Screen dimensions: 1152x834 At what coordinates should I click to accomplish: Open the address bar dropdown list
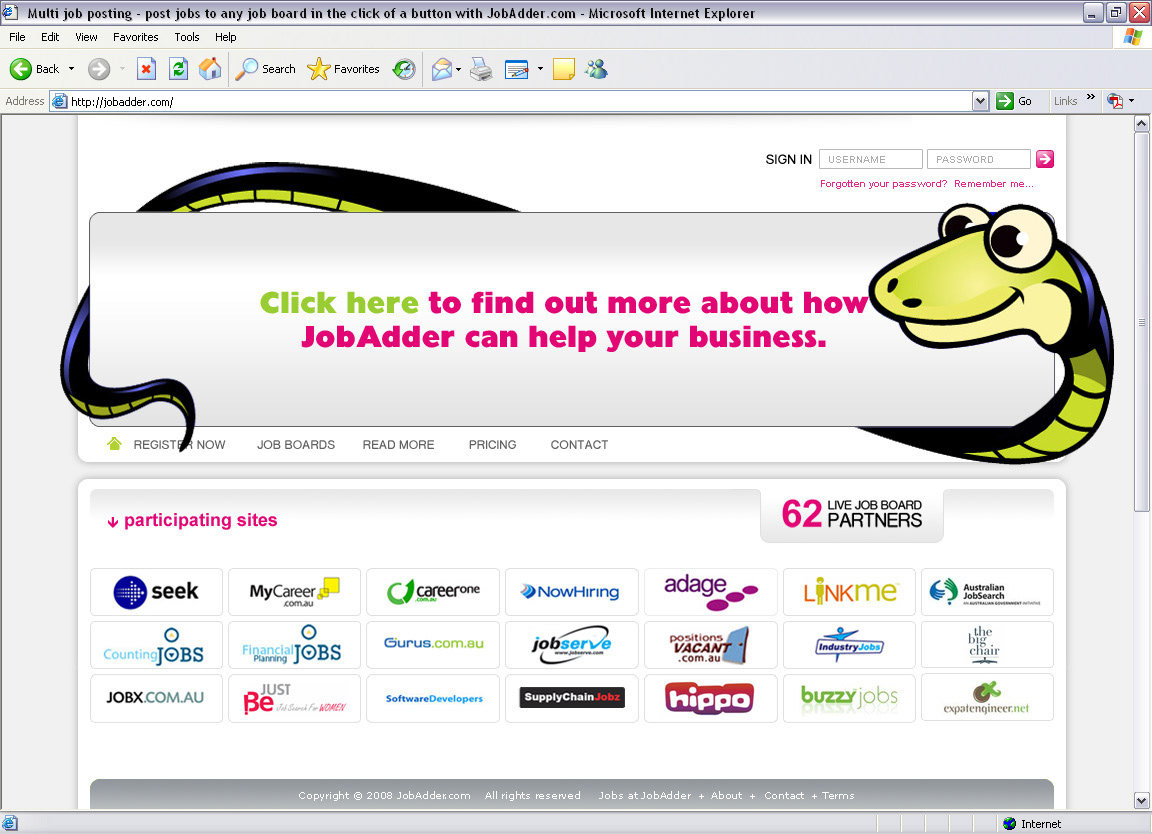click(x=980, y=101)
